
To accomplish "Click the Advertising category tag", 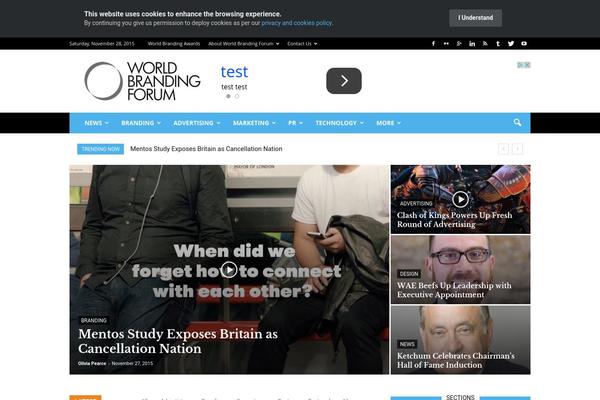I will click(x=416, y=204).
